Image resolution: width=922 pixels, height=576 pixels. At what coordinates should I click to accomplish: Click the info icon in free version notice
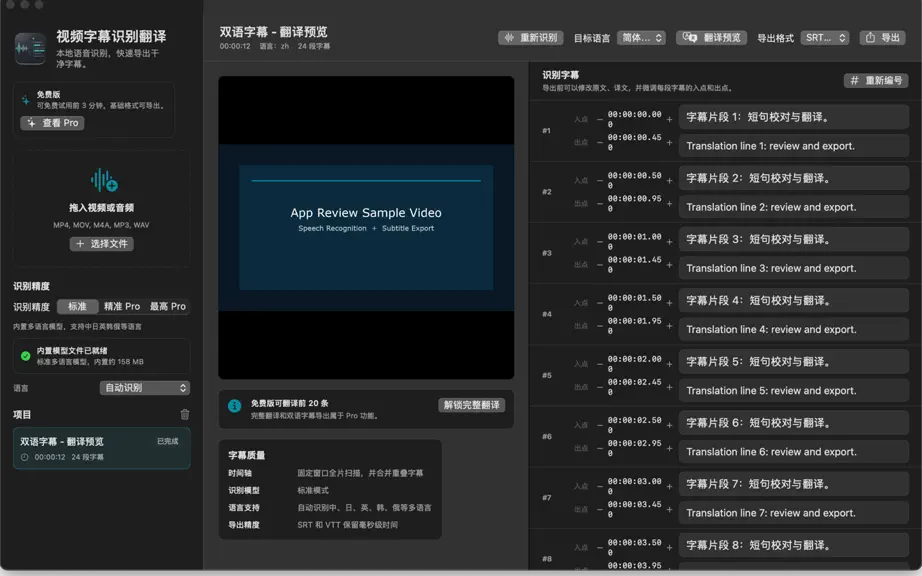234,406
